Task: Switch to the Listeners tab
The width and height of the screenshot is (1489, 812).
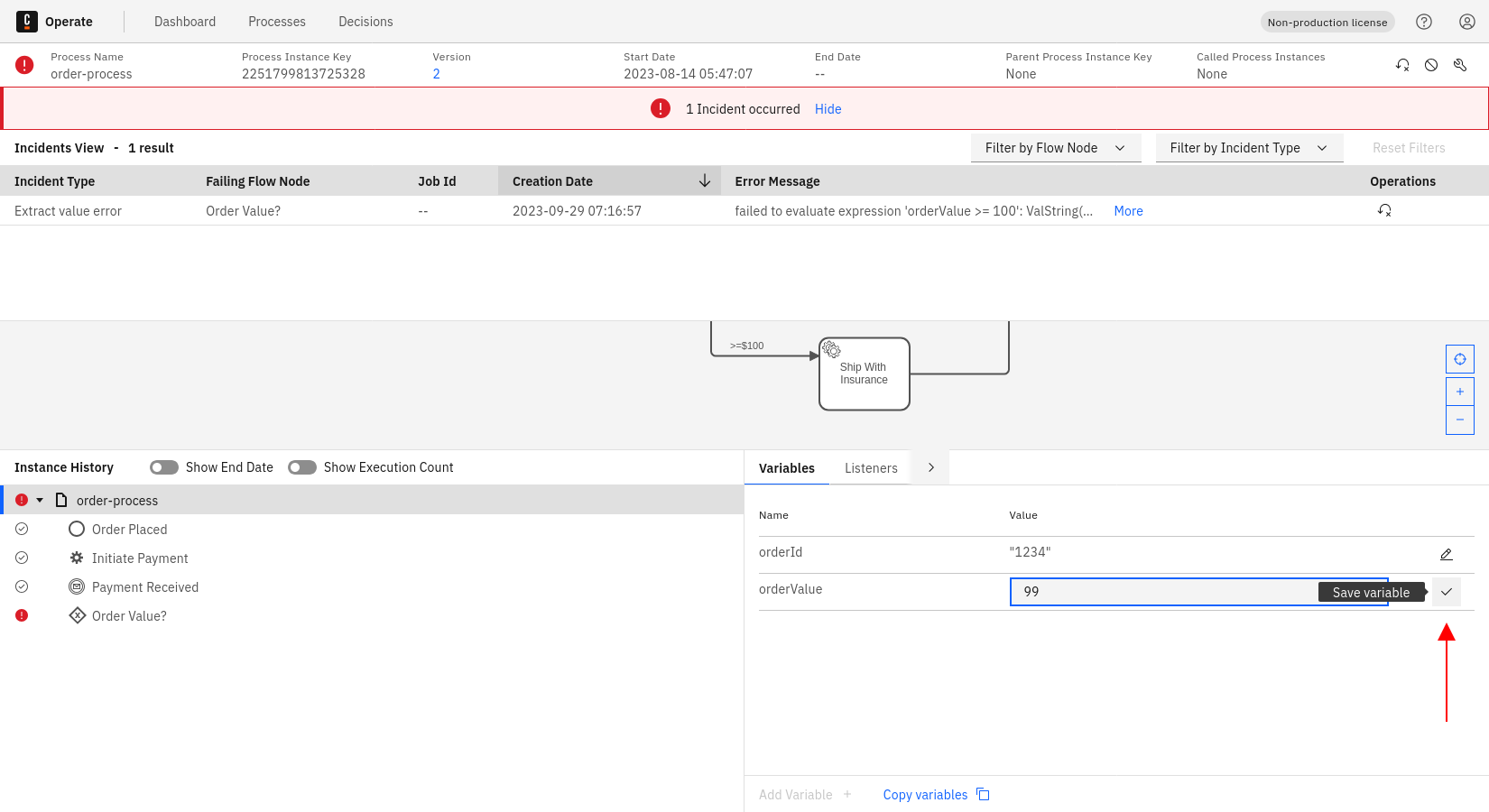Action: click(x=871, y=468)
